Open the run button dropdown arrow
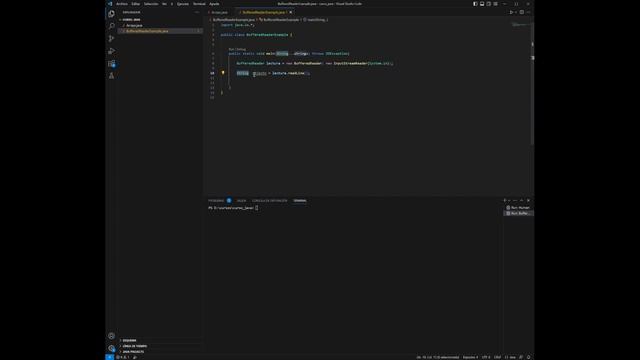640x360 pixels. tap(516, 12)
